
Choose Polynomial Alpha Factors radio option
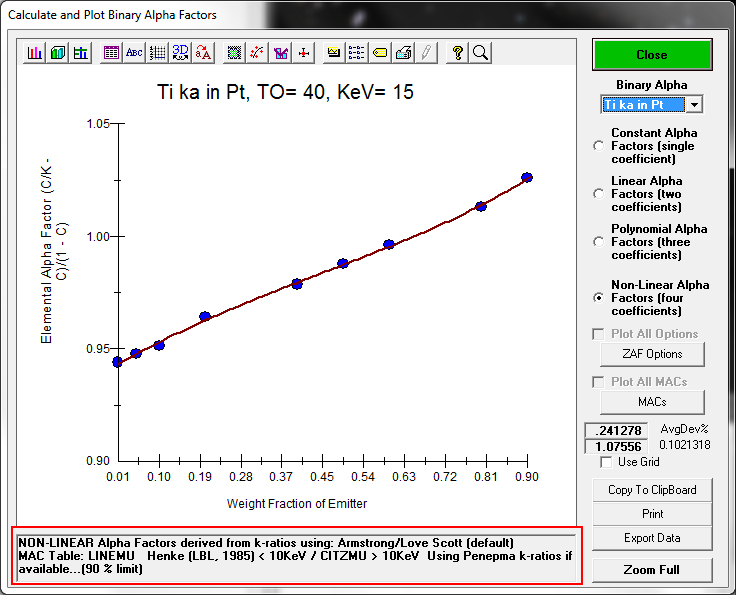pyautogui.click(x=599, y=242)
